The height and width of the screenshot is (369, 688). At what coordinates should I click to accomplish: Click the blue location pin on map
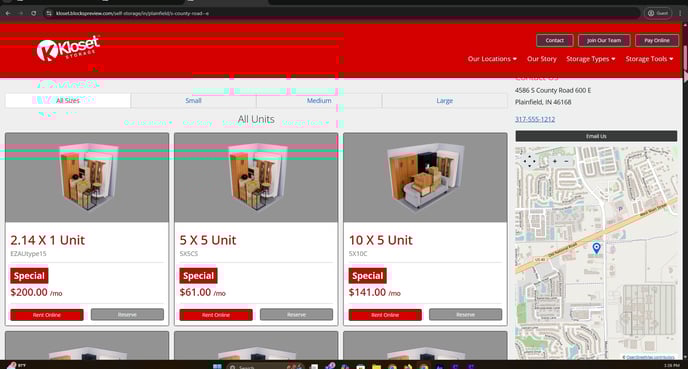[596, 248]
